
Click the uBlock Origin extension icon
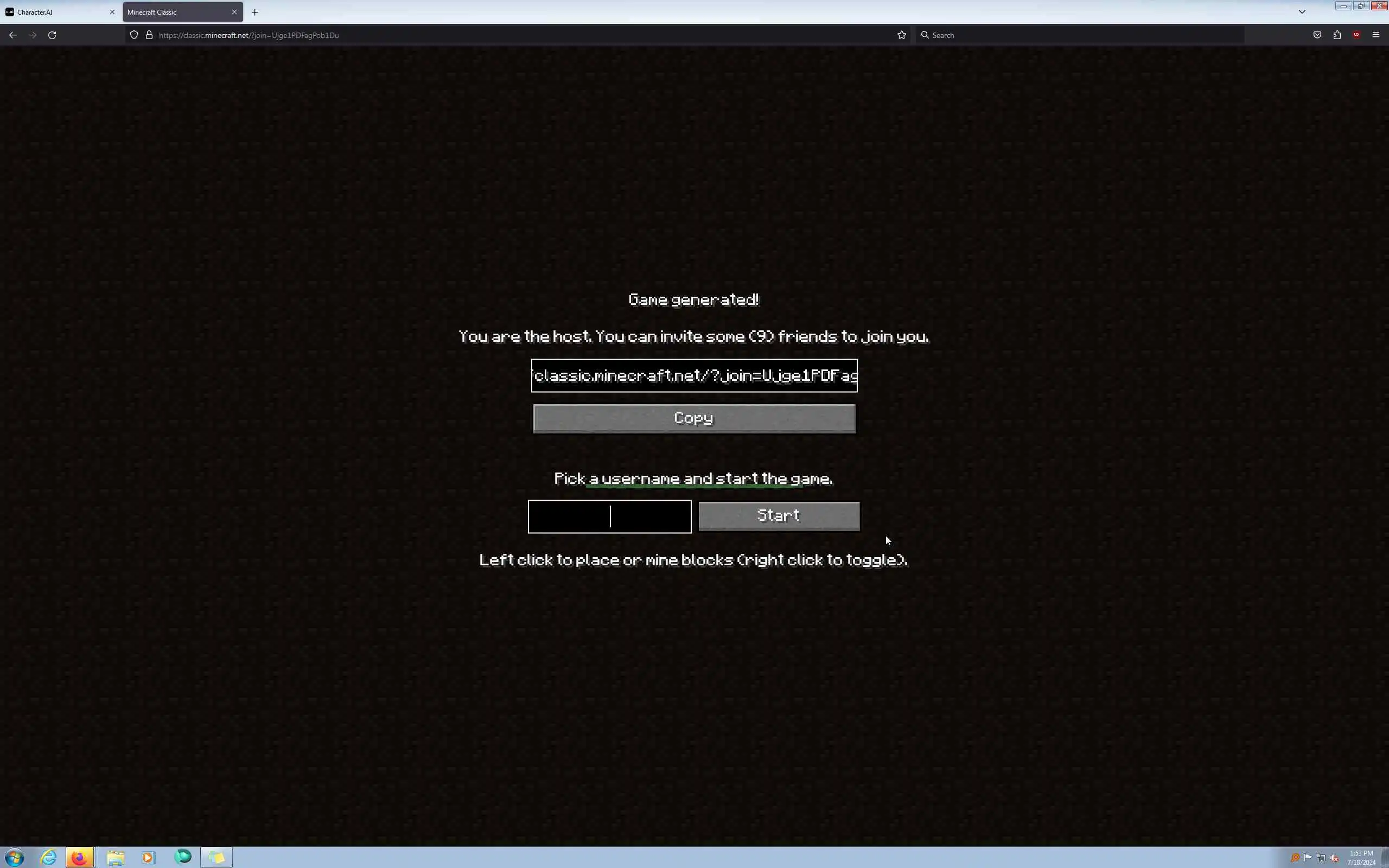1356,35
